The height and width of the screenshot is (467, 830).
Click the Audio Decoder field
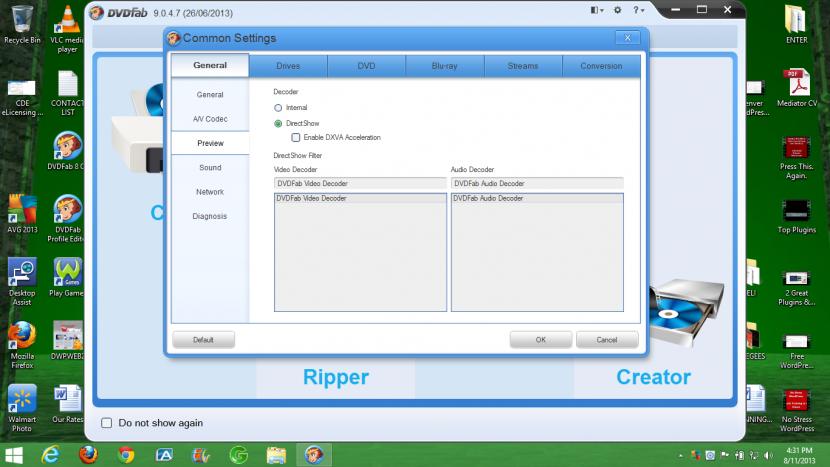(537, 184)
